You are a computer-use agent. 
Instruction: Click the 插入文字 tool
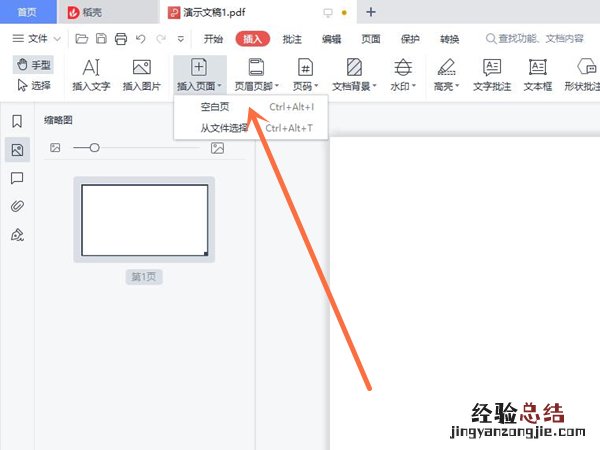[91, 75]
